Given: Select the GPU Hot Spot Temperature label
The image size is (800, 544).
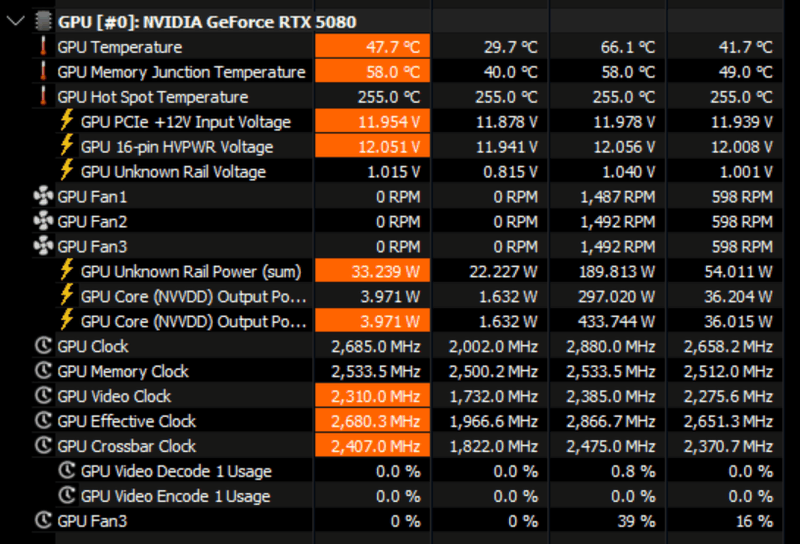Looking at the screenshot, I should (x=153, y=97).
